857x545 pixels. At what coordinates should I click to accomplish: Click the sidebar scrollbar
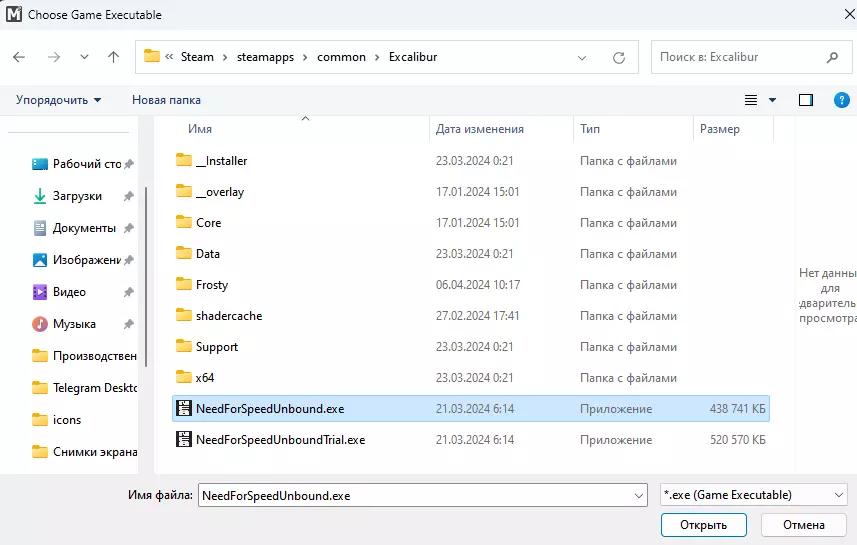[x=146, y=277]
